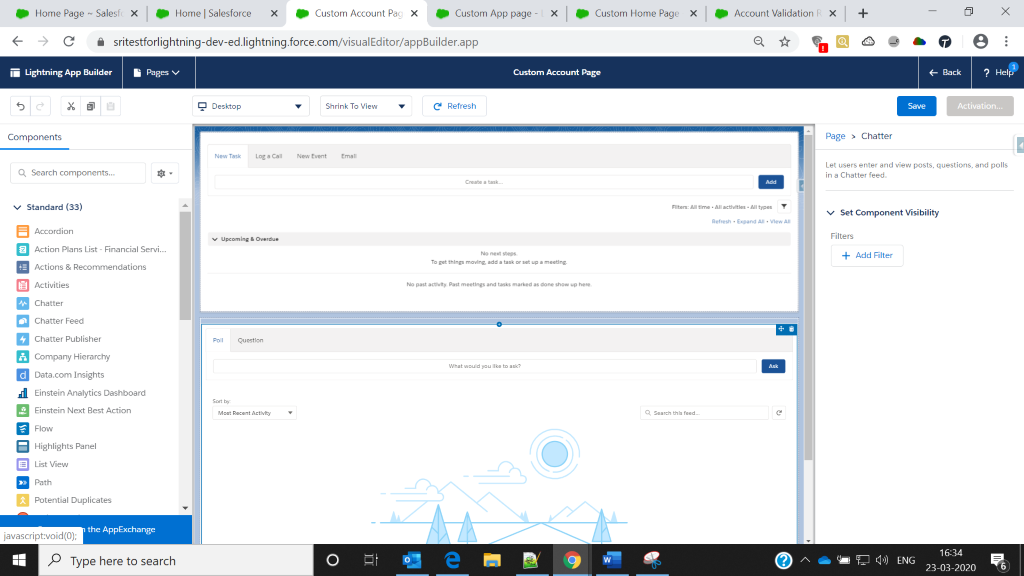Viewport: 1024px width, 576px height.
Task: Click the feed refresh icon beside search
Action: coord(780,412)
